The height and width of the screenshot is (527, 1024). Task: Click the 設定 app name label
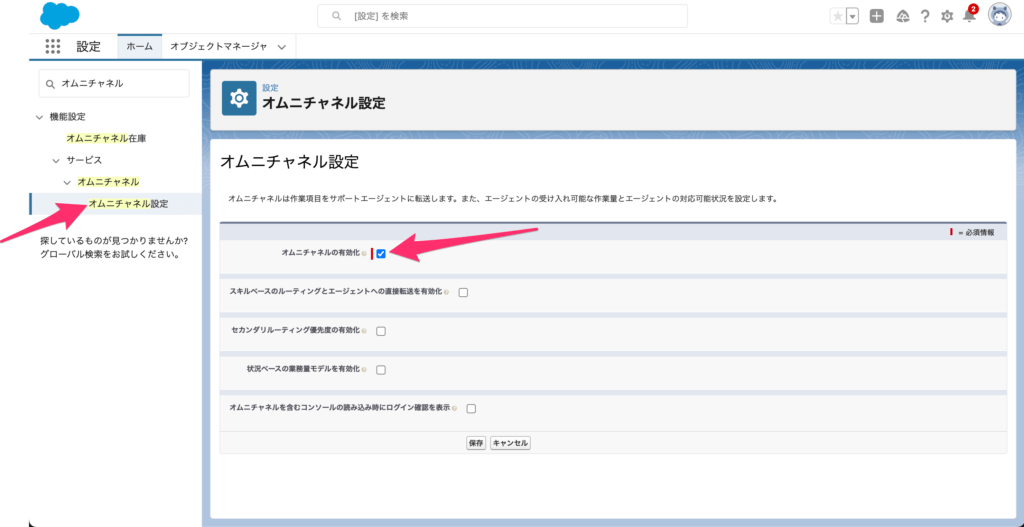(88, 46)
